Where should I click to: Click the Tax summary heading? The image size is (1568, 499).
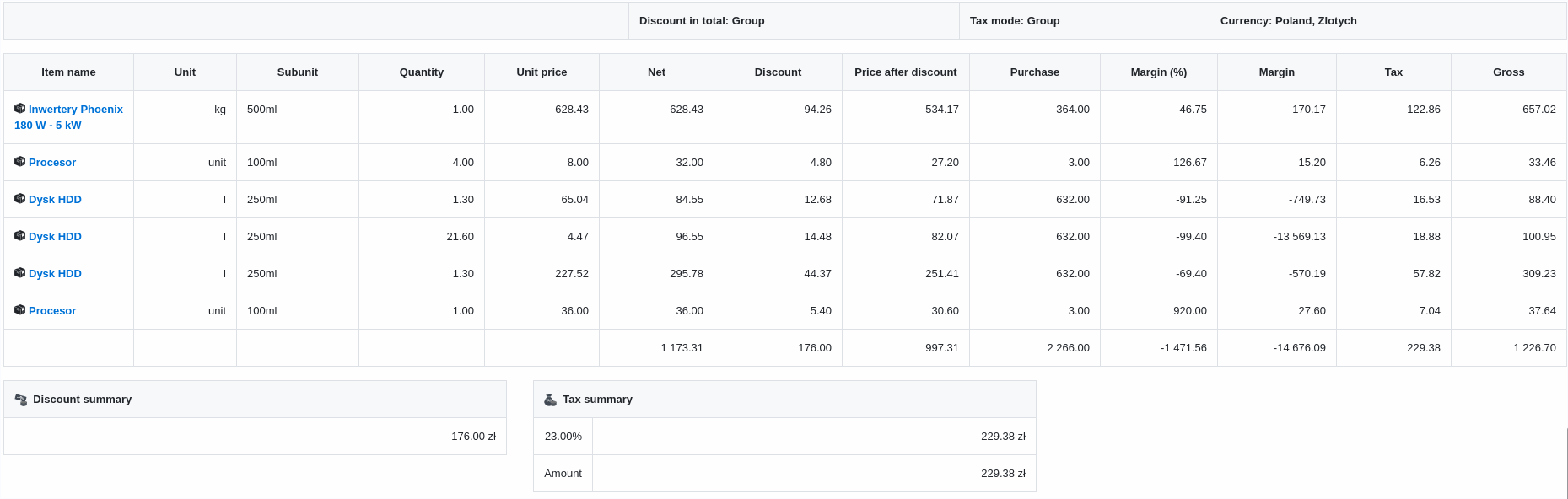(597, 400)
